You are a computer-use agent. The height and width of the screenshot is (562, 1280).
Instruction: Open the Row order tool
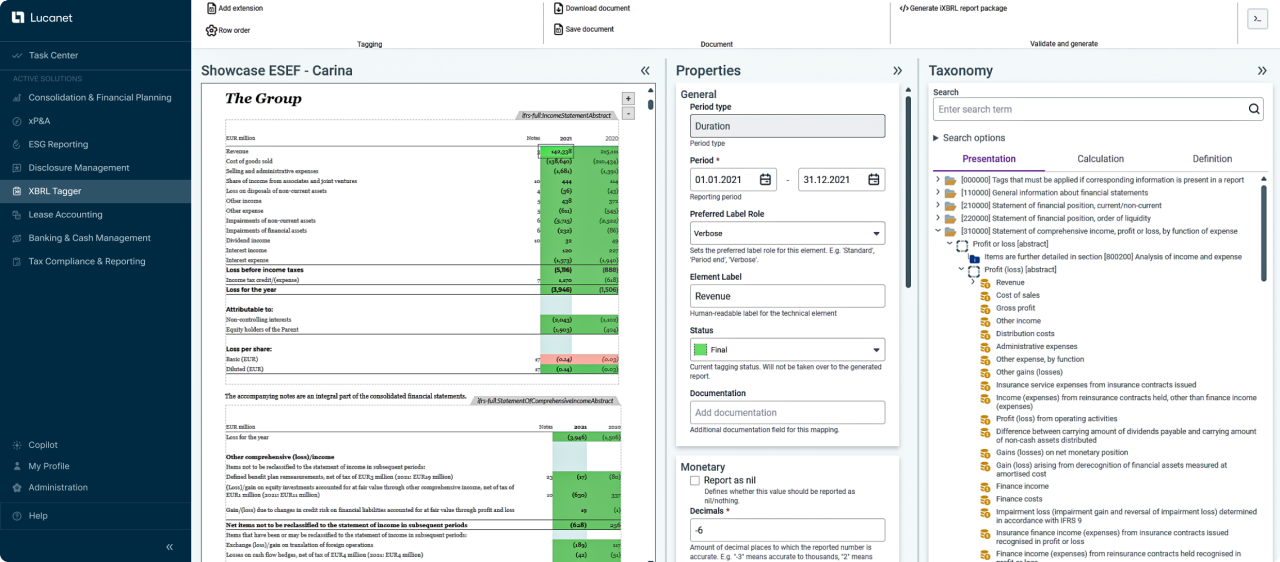pyautogui.click(x=212, y=30)
